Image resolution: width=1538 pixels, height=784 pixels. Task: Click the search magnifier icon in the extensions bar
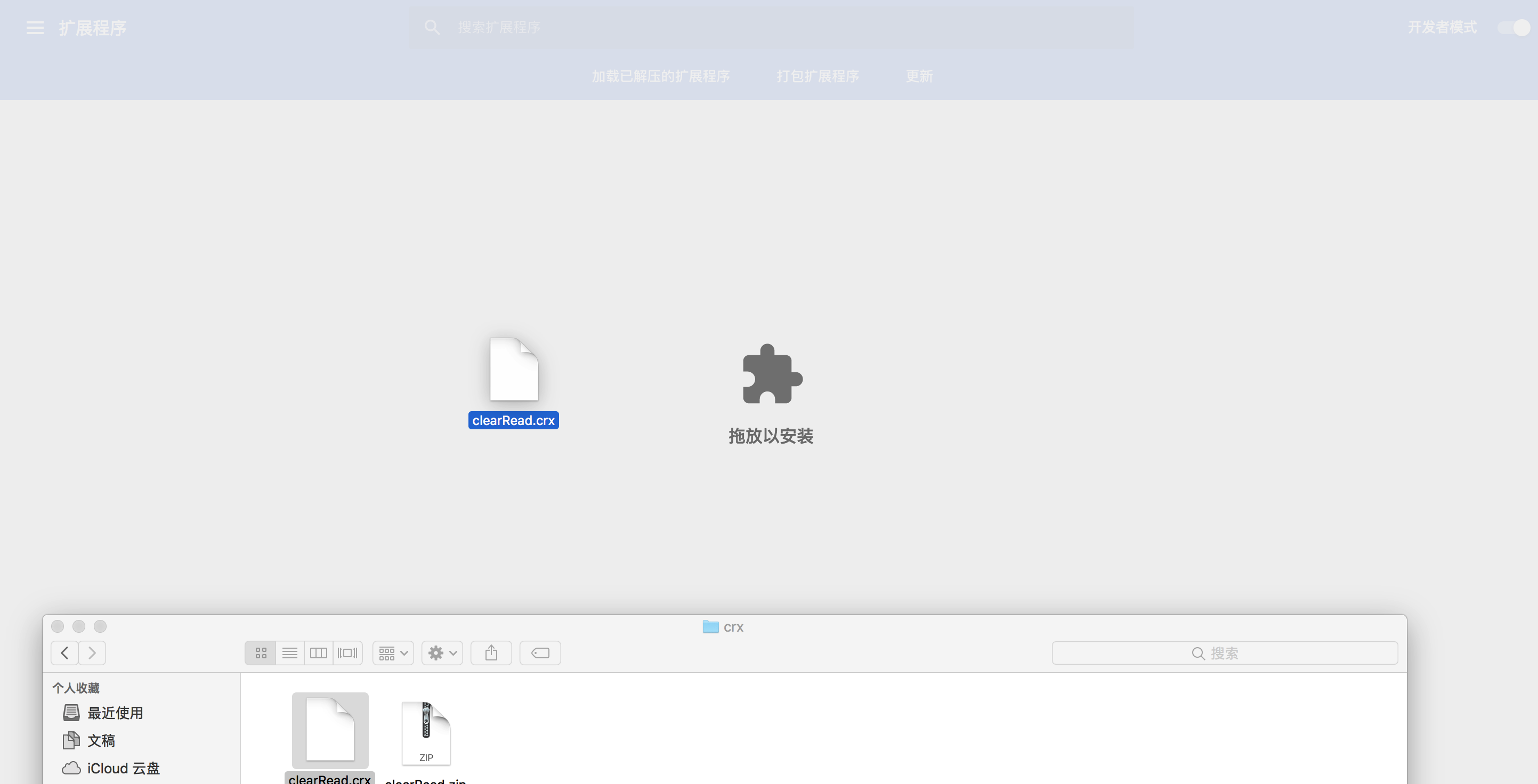(x=432, y=28)
